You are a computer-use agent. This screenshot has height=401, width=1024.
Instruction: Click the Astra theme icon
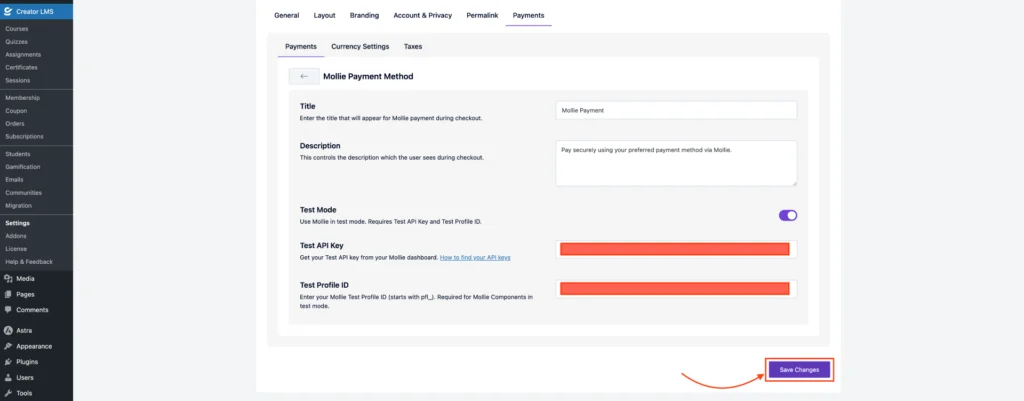[x=9, y=330]
